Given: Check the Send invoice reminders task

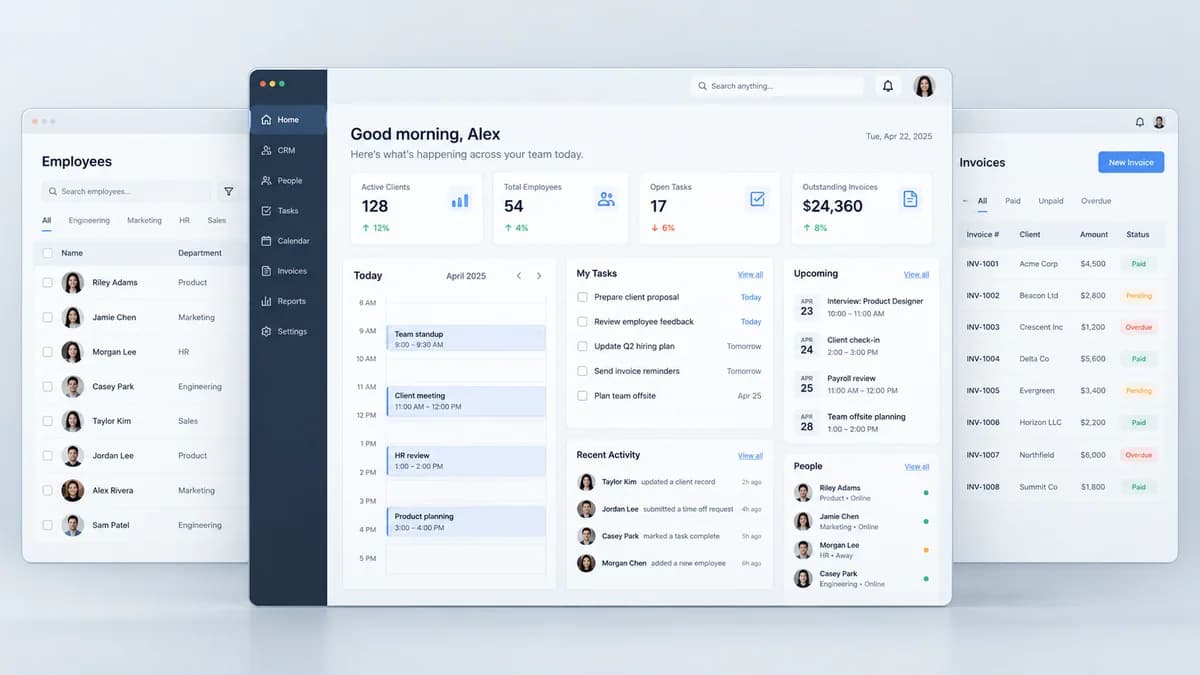Looking at the screenshot, I should coord(582,371).
